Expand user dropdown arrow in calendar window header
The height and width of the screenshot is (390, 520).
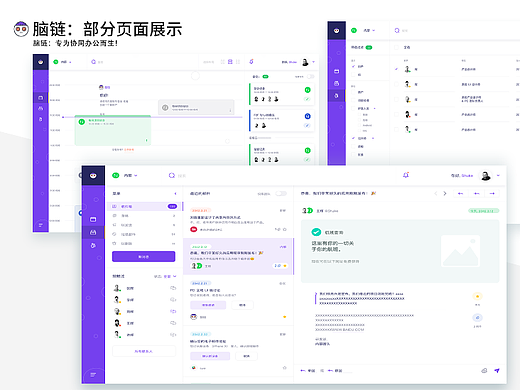point(313,62)
